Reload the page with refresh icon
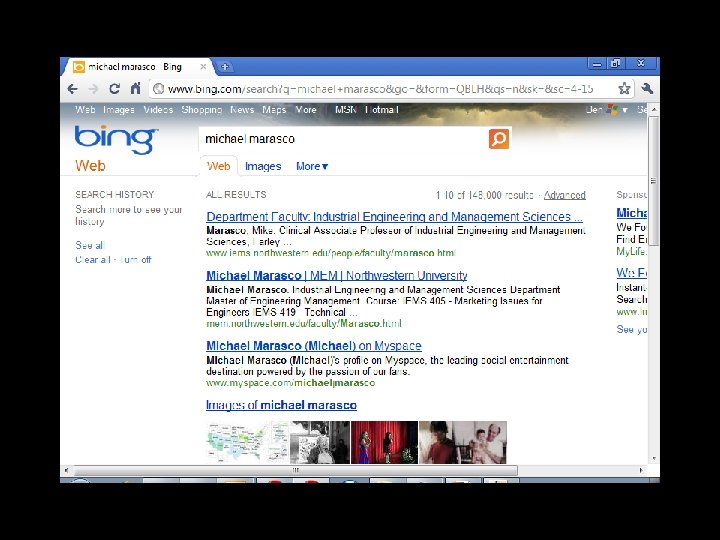The height and width of the screenshot is (540, 720). [x=114, y=89]
